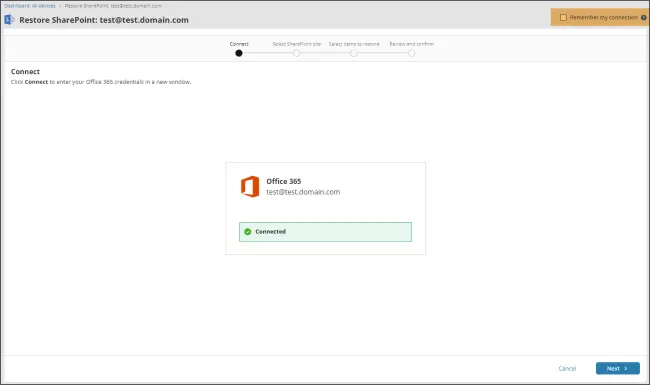650x385 pixels.
Task: Click the Restore SharePoint breadcrumb entry
Action: [x=113, y=6]
